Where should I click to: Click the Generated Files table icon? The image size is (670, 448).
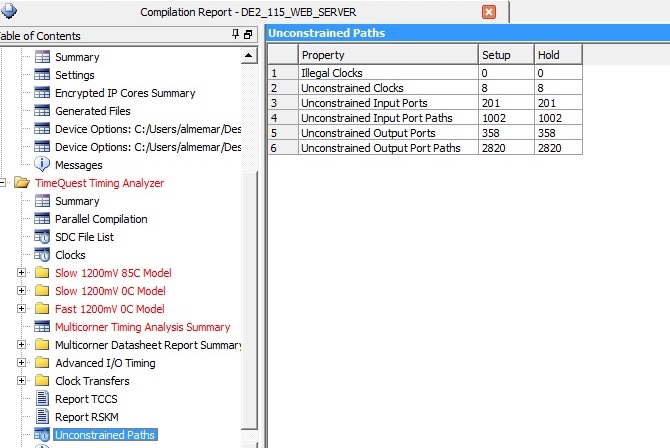coord(42,111)
